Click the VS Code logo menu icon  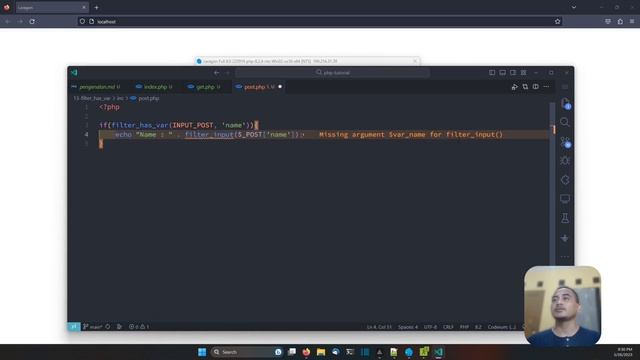[x=74, y=72]
